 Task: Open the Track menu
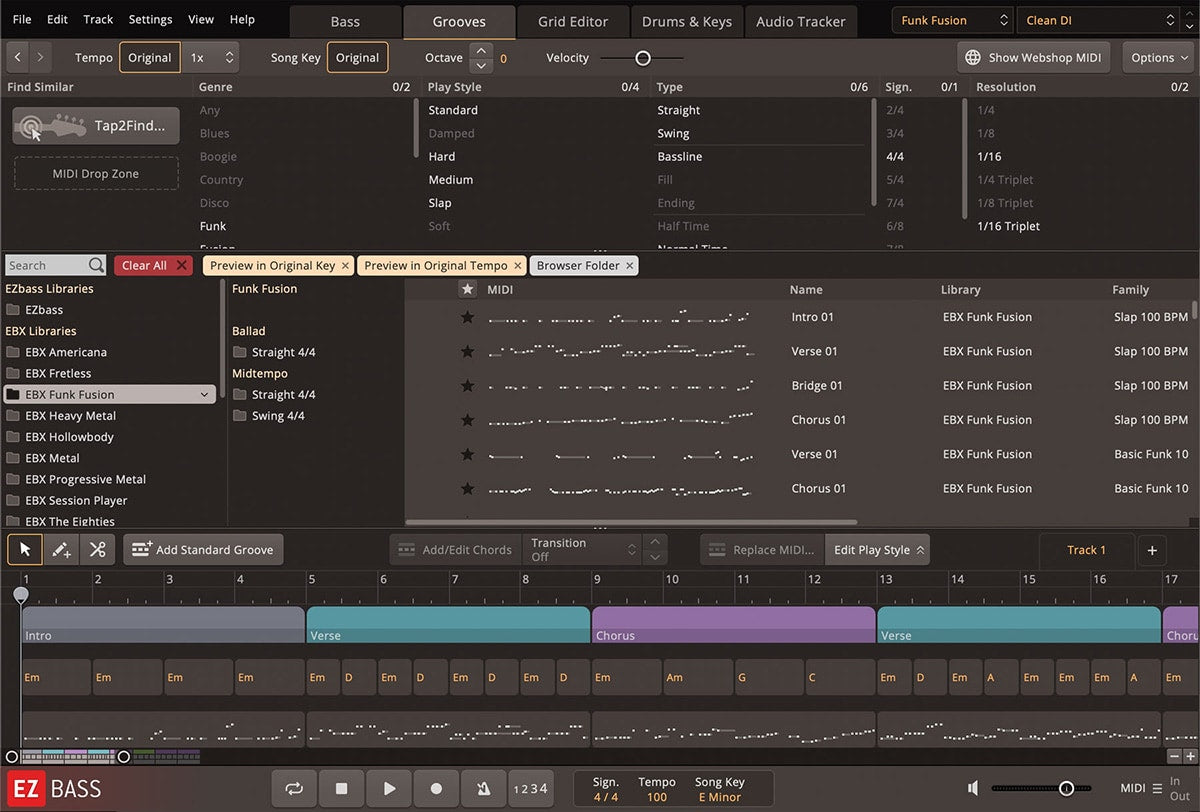(x=98, y=19)
